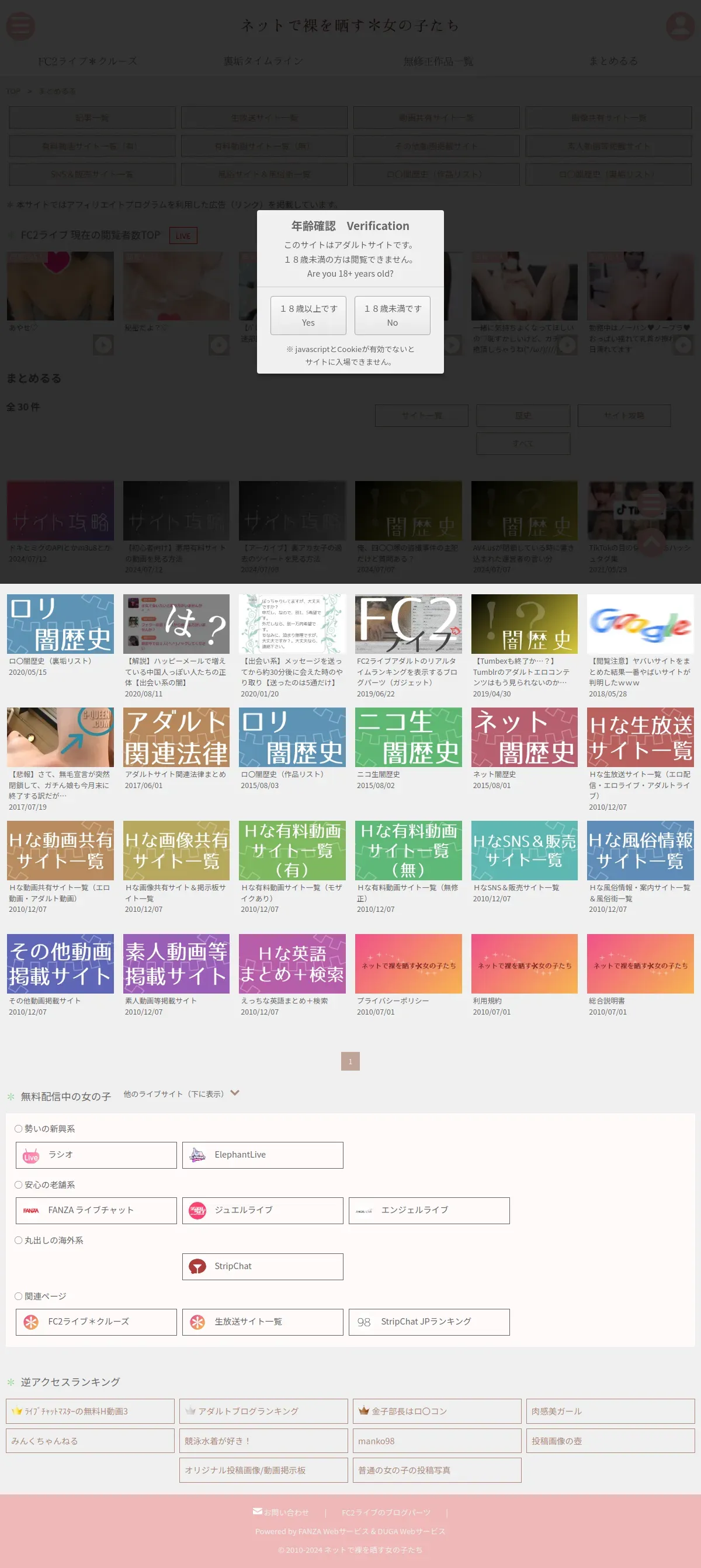Confirm age with the 18歳以上です Yes button
701x1568 pixels.
tap(308, 315)
